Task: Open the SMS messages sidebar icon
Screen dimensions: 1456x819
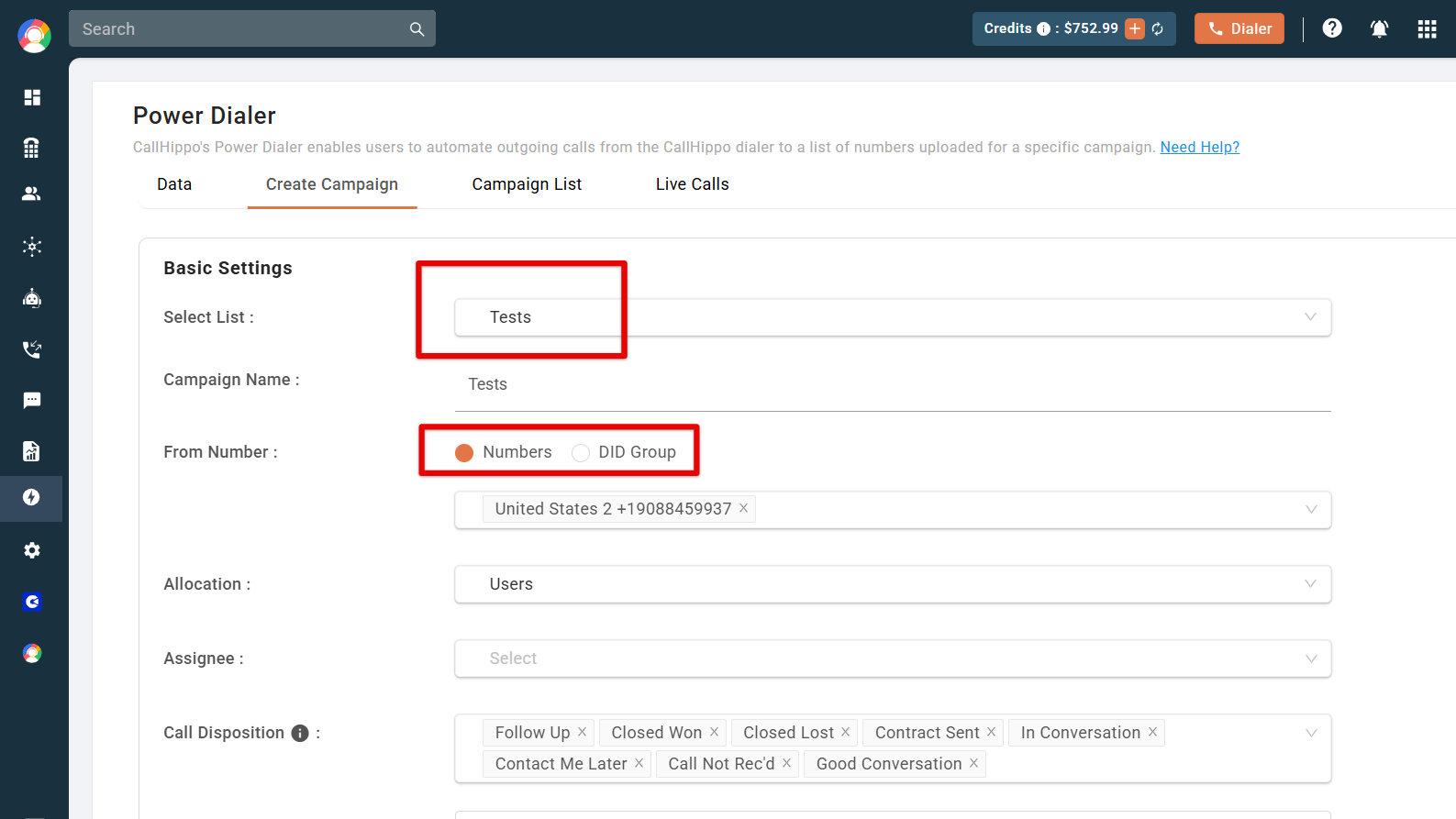Action: pyautogui.click(x=32, y=400)
